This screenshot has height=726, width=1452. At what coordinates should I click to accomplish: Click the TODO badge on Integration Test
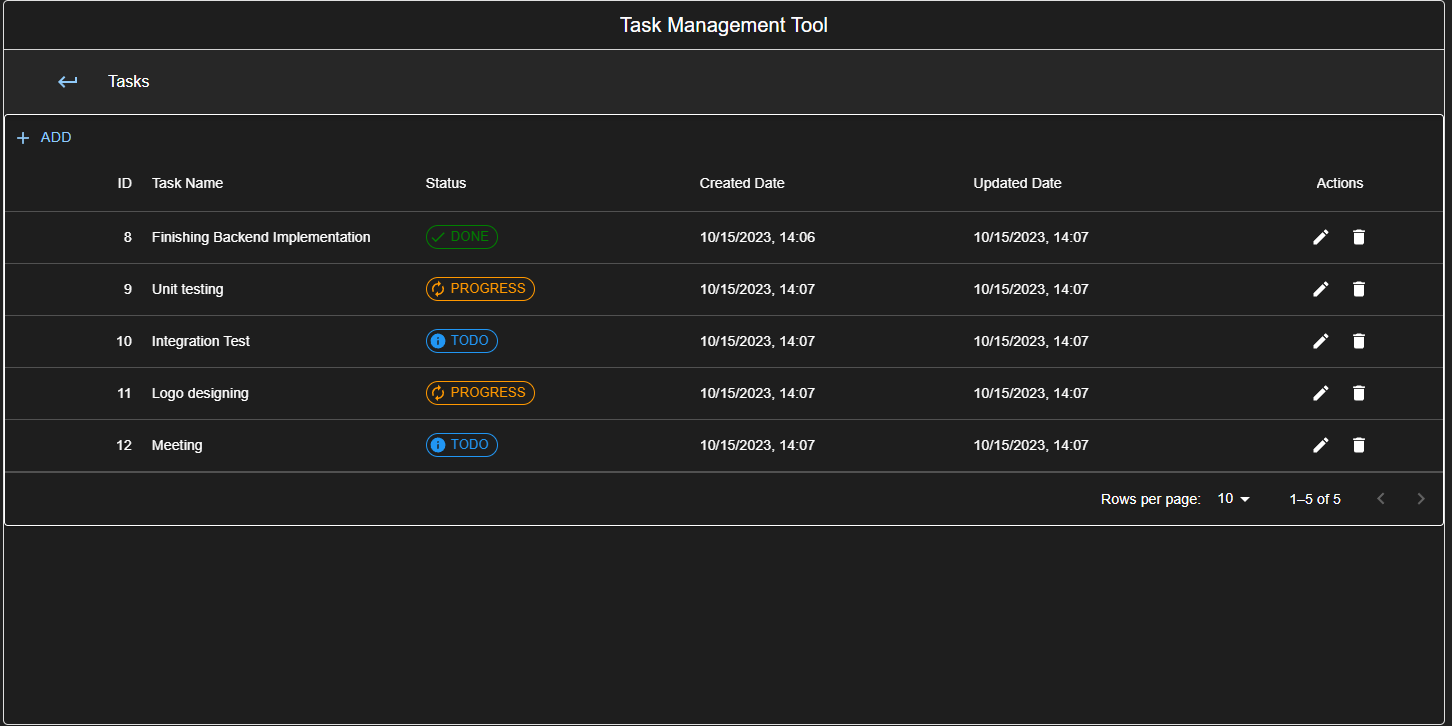461,341
